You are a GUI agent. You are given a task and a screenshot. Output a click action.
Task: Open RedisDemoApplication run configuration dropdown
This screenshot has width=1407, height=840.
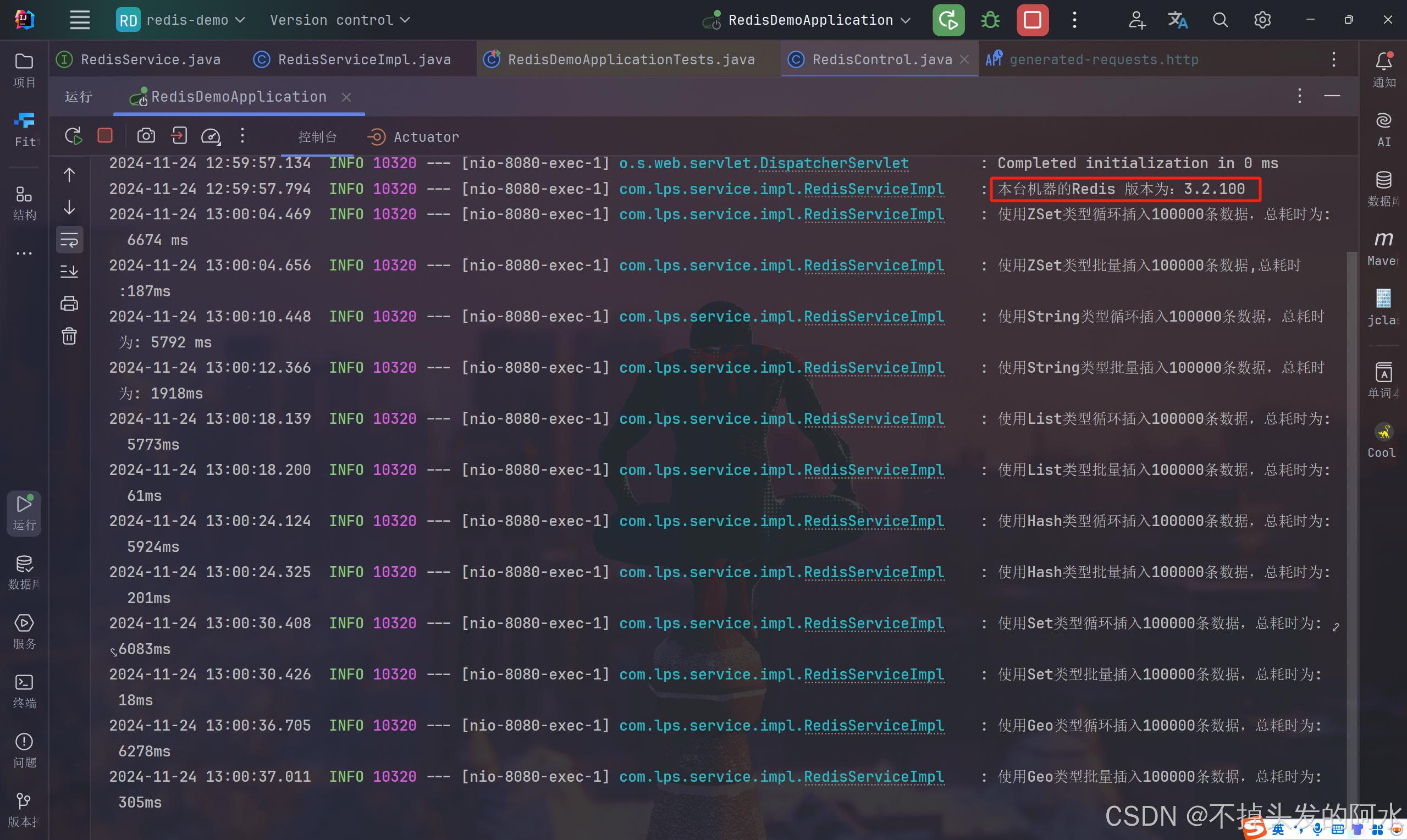point(807,20)
